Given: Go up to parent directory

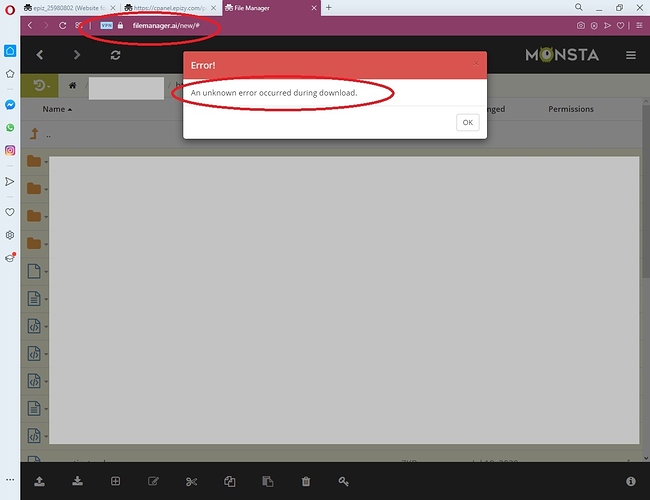Looking at the screenshot, I should [34, 134].
